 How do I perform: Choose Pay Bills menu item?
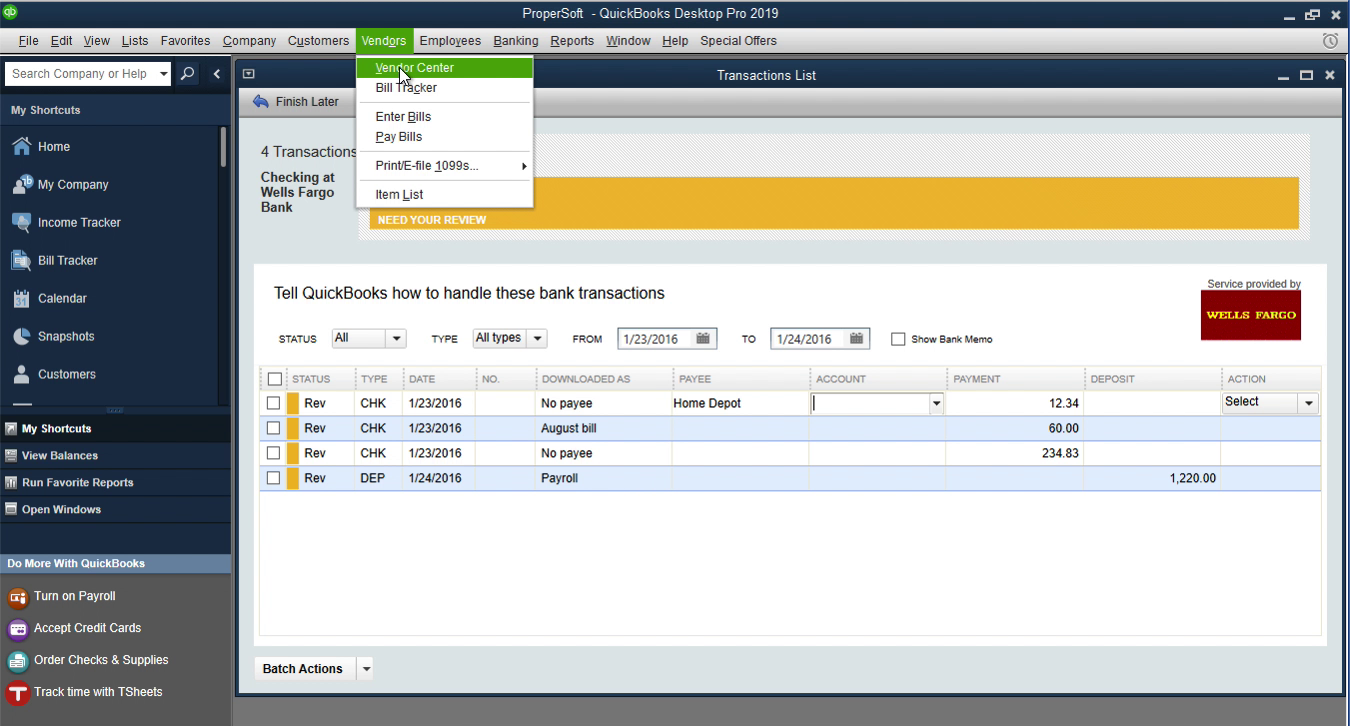(444, 137)
